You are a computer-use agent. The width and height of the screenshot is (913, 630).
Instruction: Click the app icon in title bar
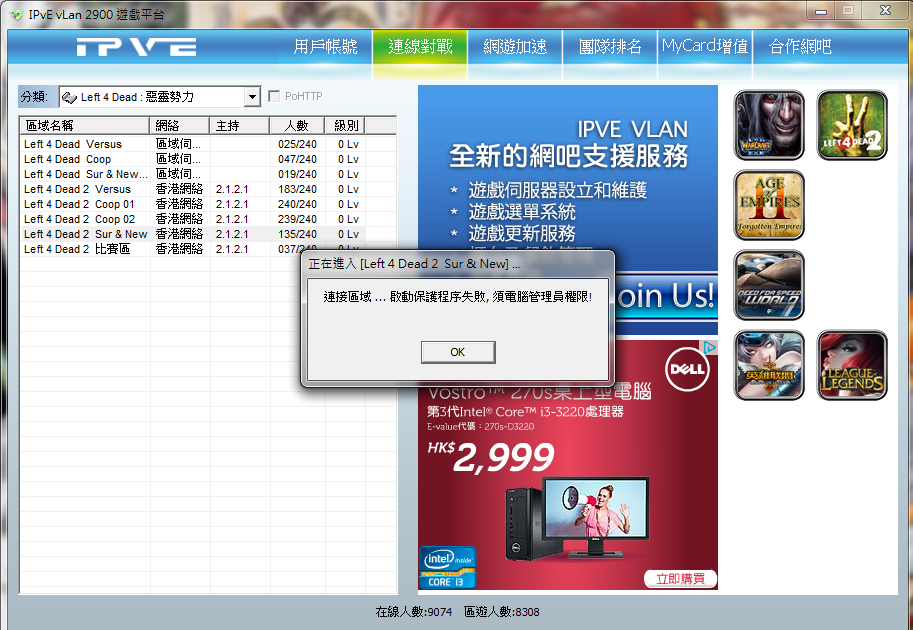coord(17,15)
